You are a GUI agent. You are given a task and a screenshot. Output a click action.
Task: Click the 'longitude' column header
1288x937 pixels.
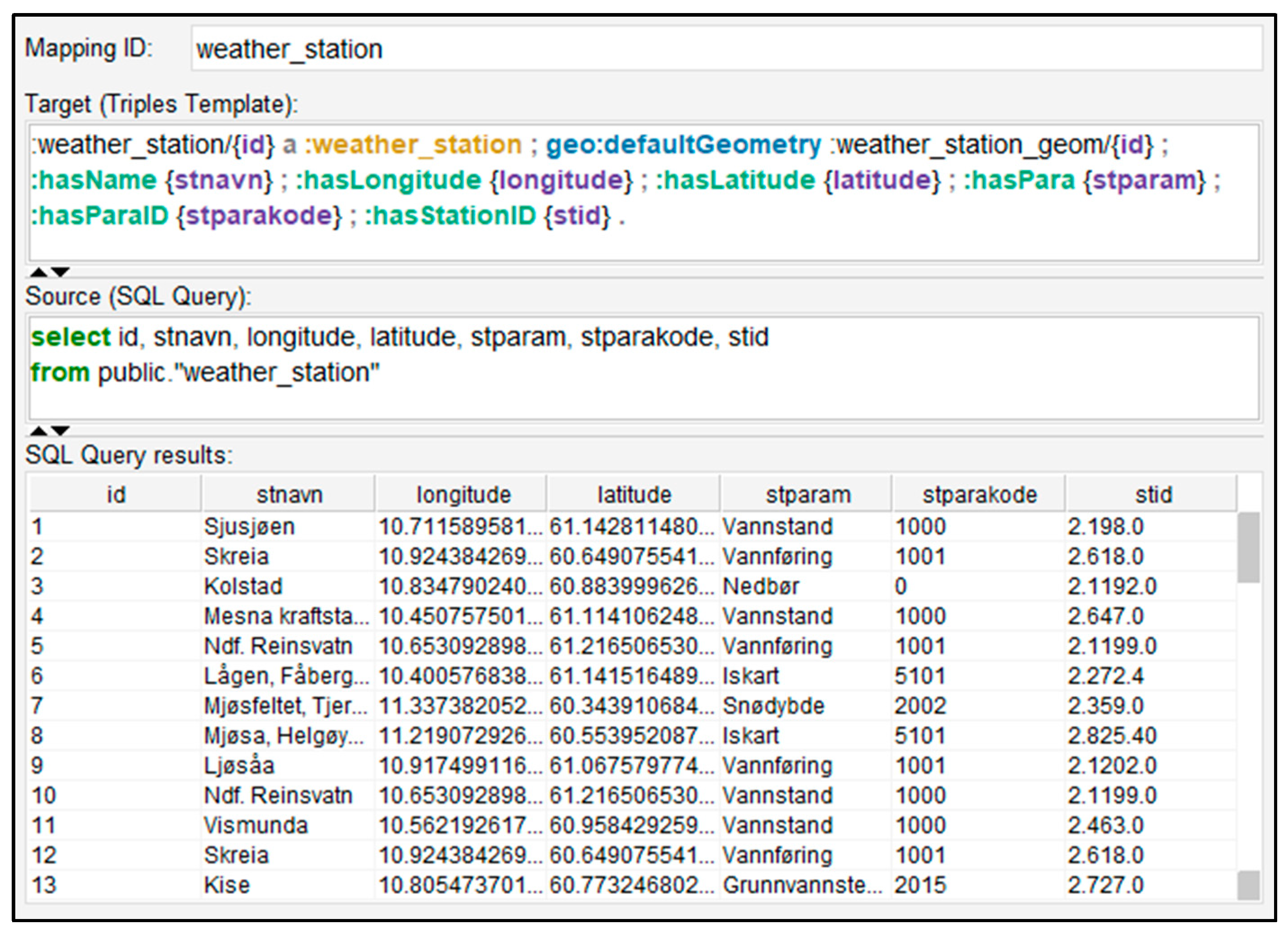(463, 495)
